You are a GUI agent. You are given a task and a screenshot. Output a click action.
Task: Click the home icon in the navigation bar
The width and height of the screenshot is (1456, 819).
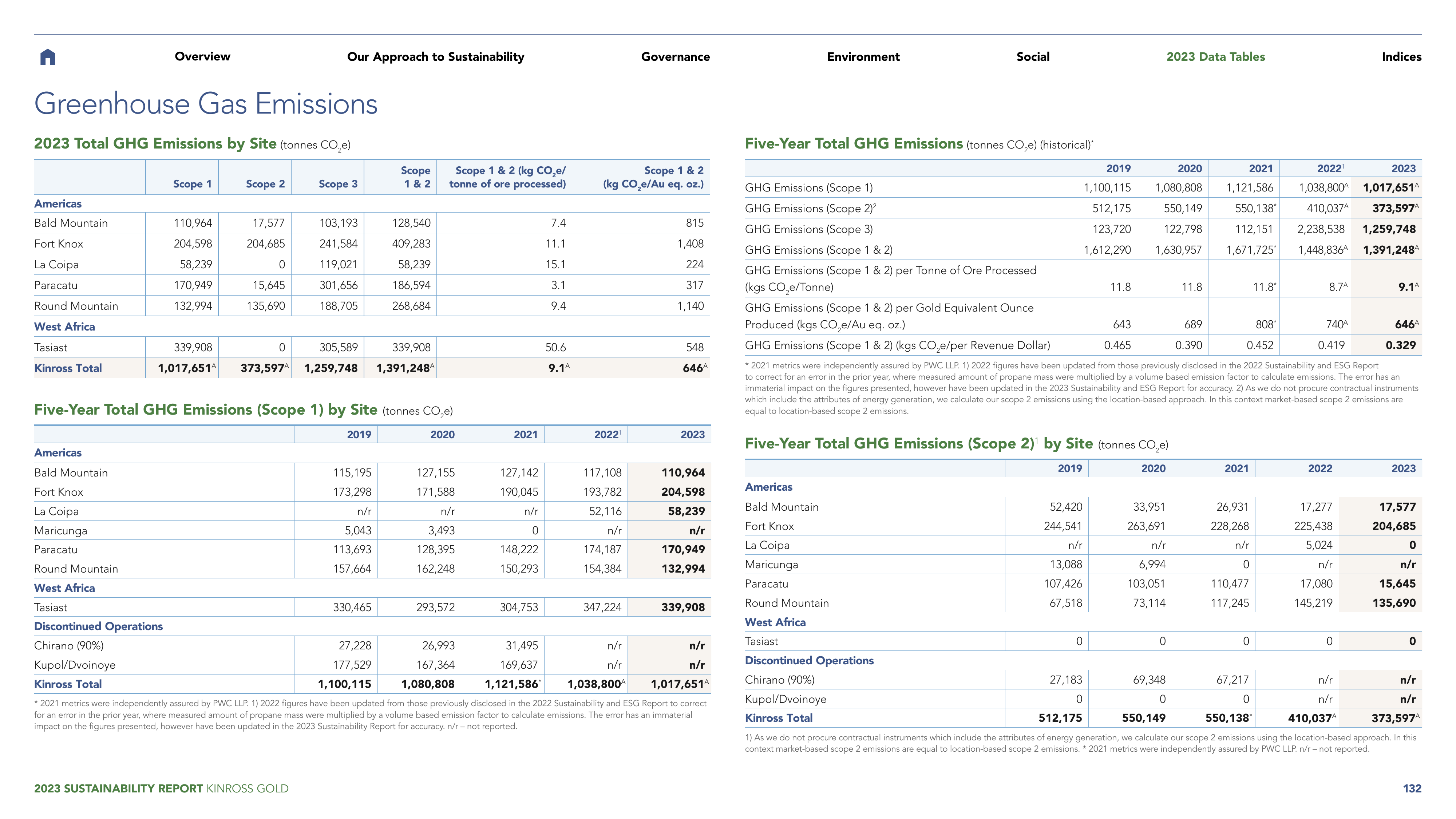pyautogui.click(x=47, y=56)
